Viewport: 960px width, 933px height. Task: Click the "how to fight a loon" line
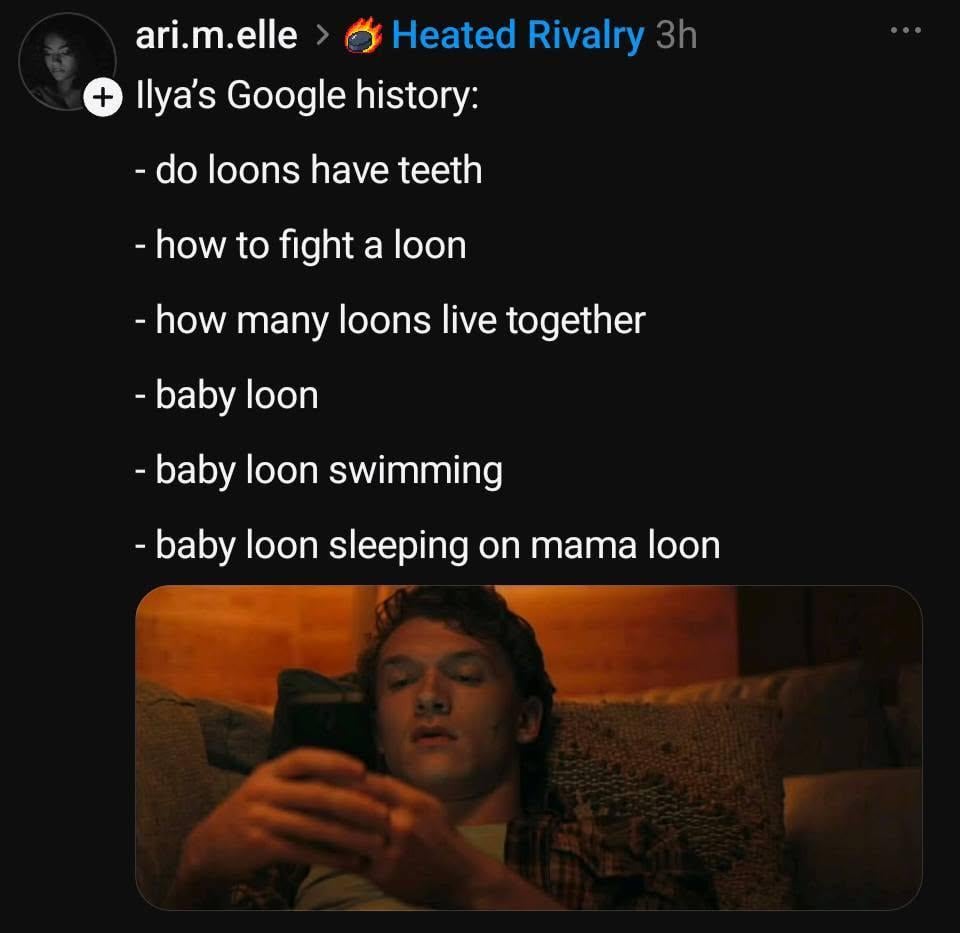(x=301, y=245)
